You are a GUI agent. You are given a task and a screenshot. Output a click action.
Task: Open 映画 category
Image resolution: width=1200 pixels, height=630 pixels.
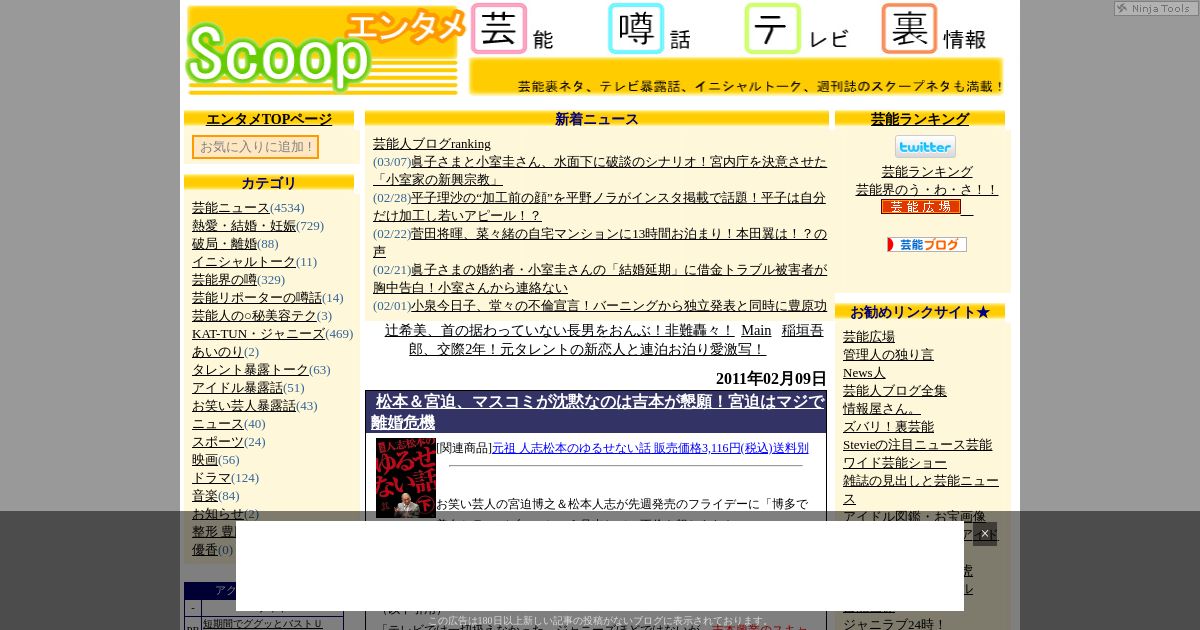(205, 460)
